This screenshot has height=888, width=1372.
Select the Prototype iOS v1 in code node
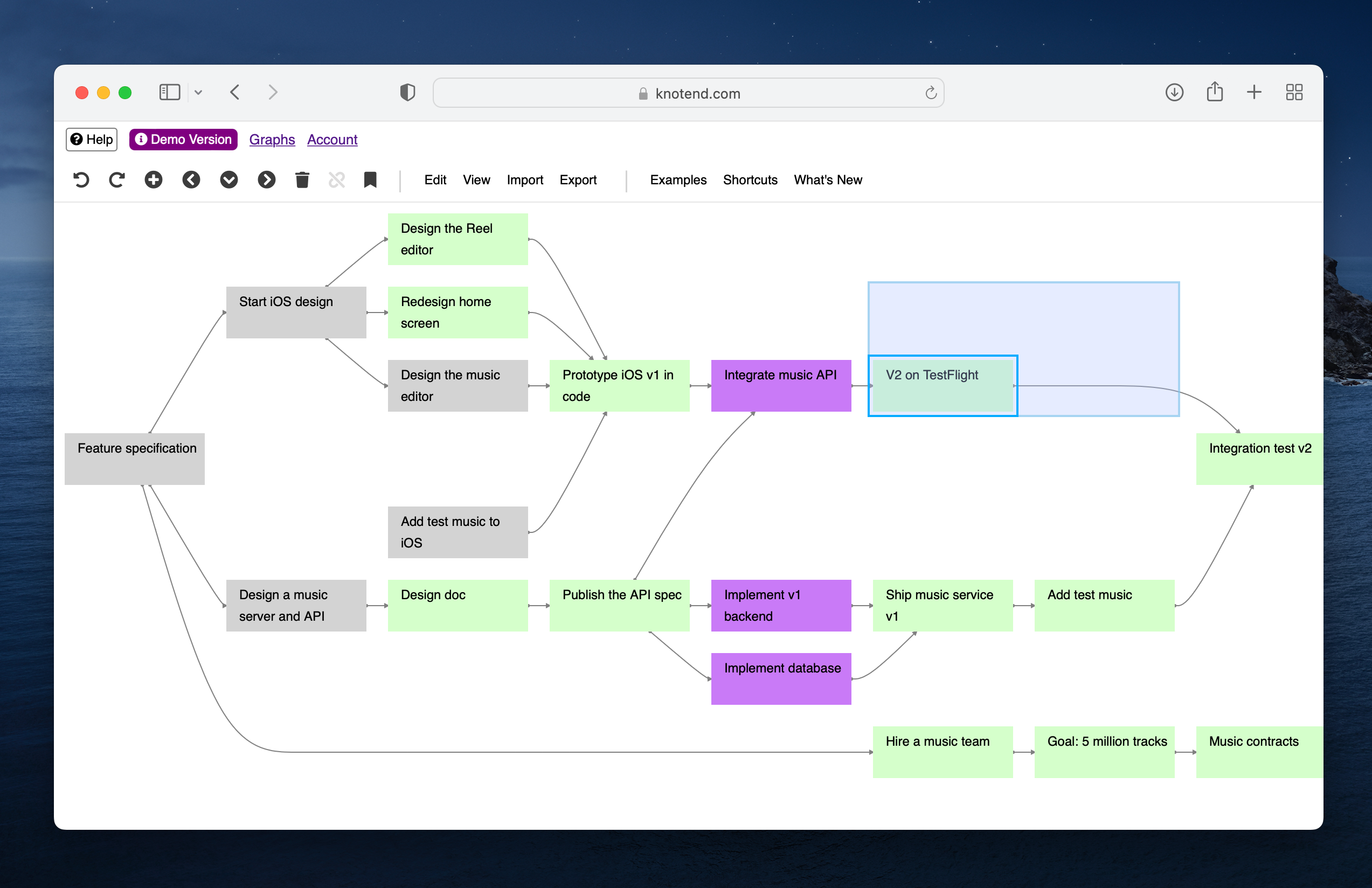[x=620, y=385]
